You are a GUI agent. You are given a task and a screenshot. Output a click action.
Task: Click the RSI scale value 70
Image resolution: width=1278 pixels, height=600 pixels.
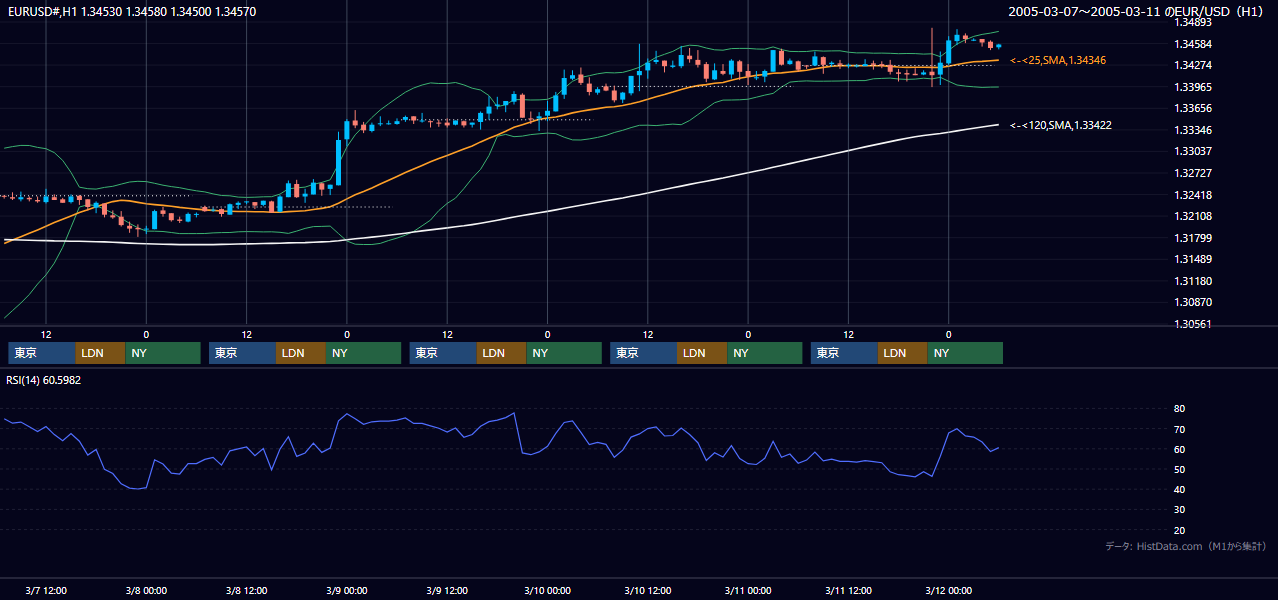click(1179, 429)
